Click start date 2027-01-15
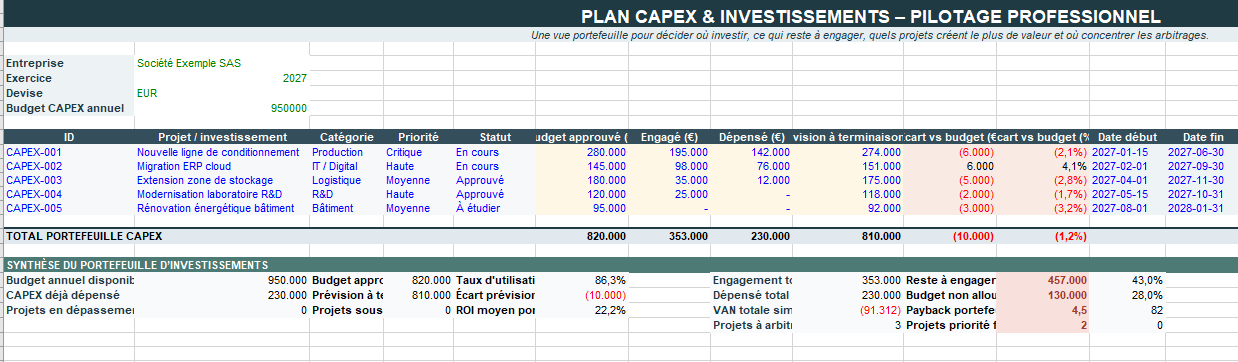This screenshot has height=362, width=1238. pos(1127,152)
